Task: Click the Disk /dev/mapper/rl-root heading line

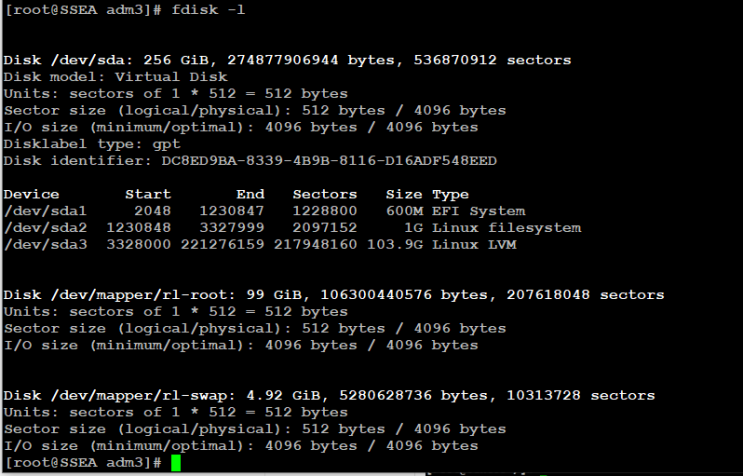Action: (334, 295)
